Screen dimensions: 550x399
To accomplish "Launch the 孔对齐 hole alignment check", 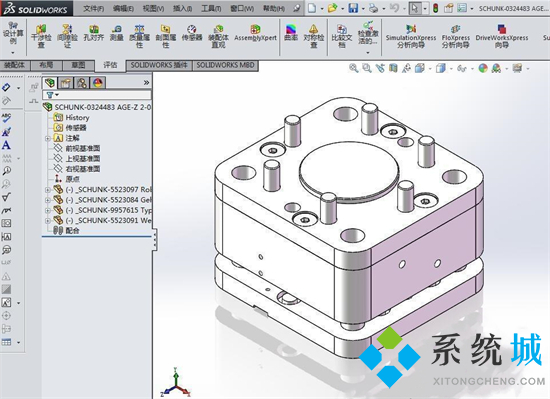I will tap(94, 33).
